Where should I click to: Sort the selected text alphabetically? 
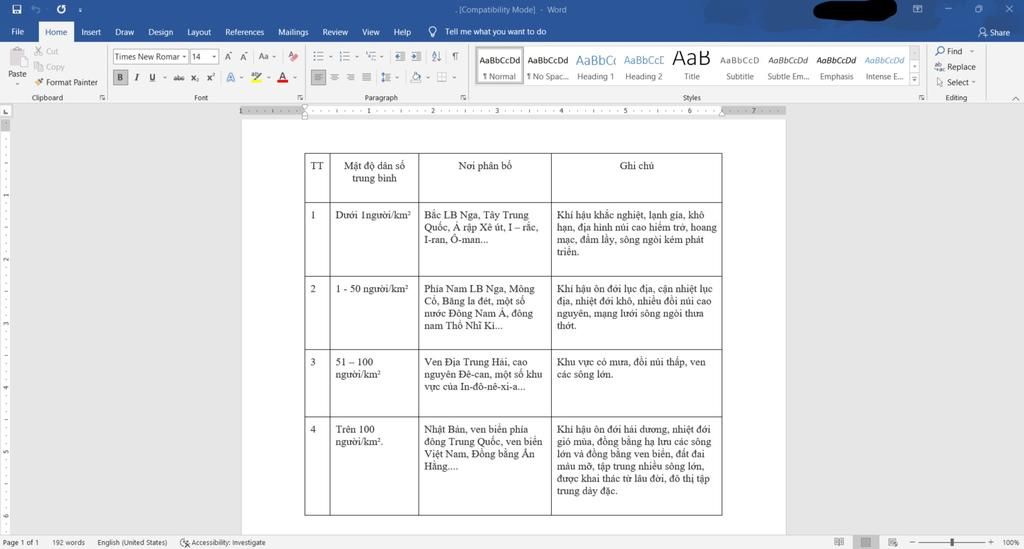[x=436, y=57]
